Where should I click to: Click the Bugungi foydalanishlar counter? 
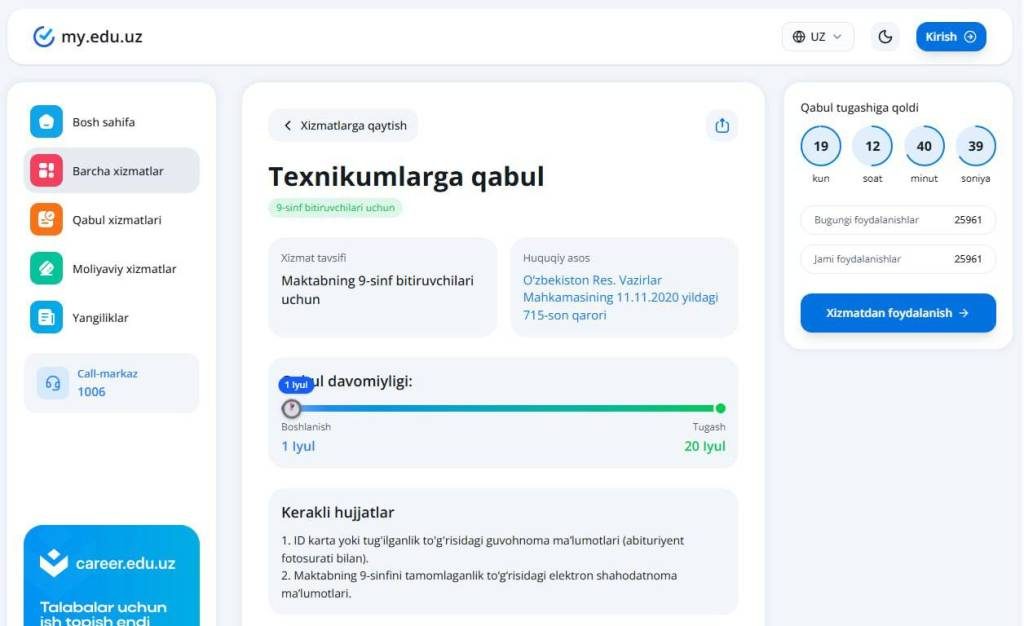(x=898, y=220)
